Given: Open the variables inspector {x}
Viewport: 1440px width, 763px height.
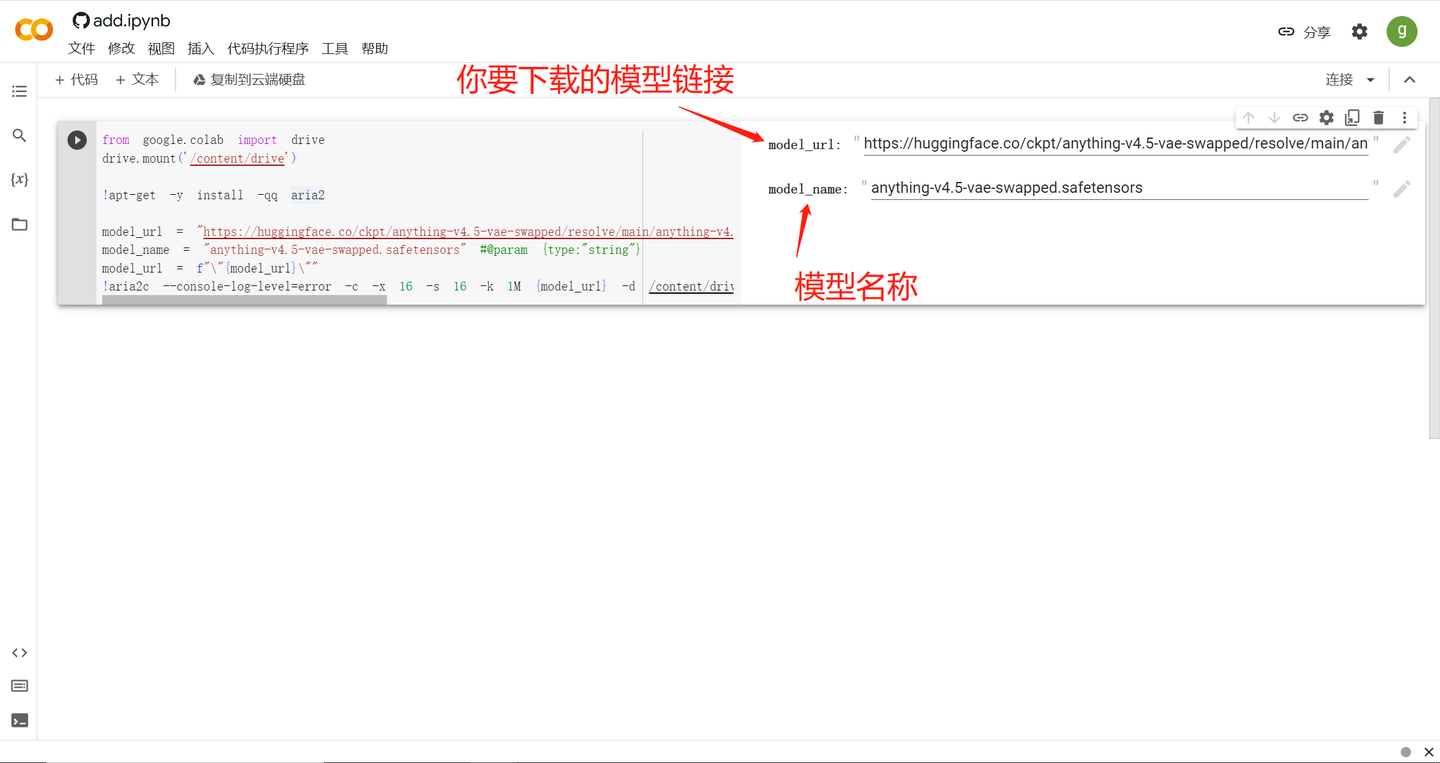Looking at the screenshot, I should (19, 179).
